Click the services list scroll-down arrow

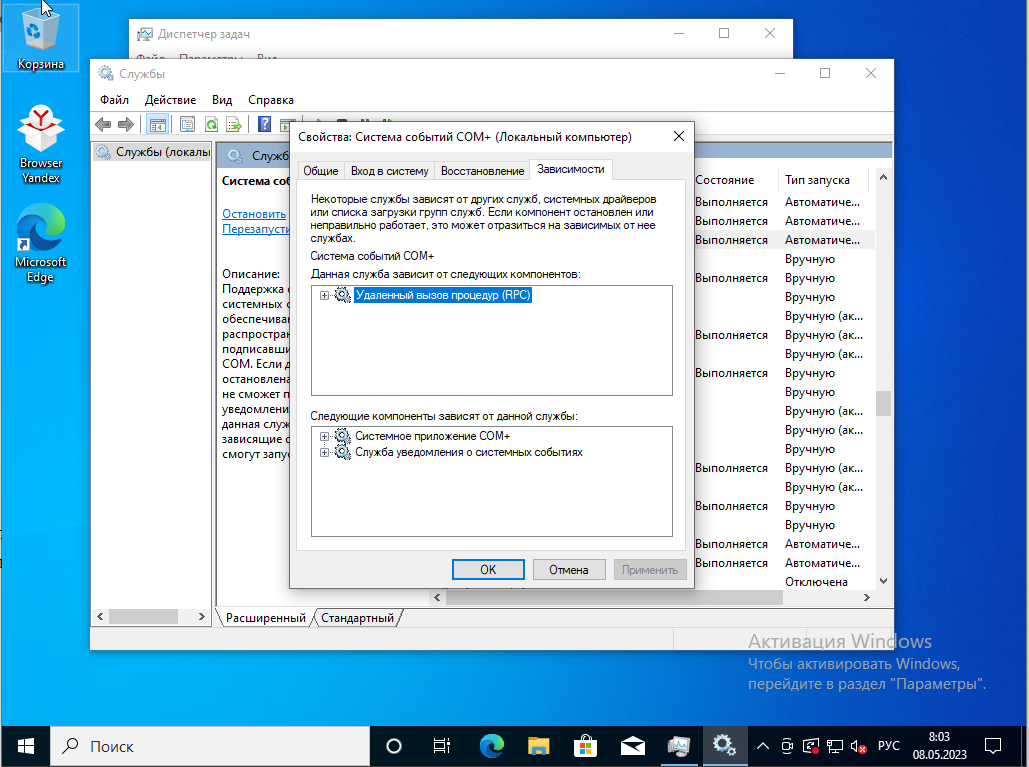click(x=883, y=581)
